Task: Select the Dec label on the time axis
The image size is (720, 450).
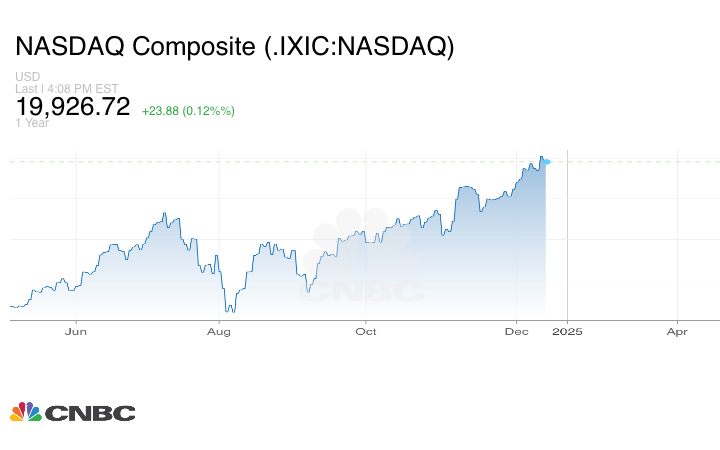Action: coord(516,331)
